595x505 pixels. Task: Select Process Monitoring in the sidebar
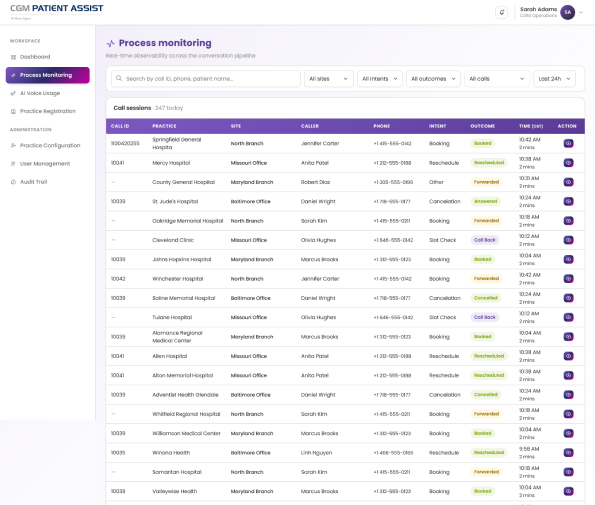[47, 75]
